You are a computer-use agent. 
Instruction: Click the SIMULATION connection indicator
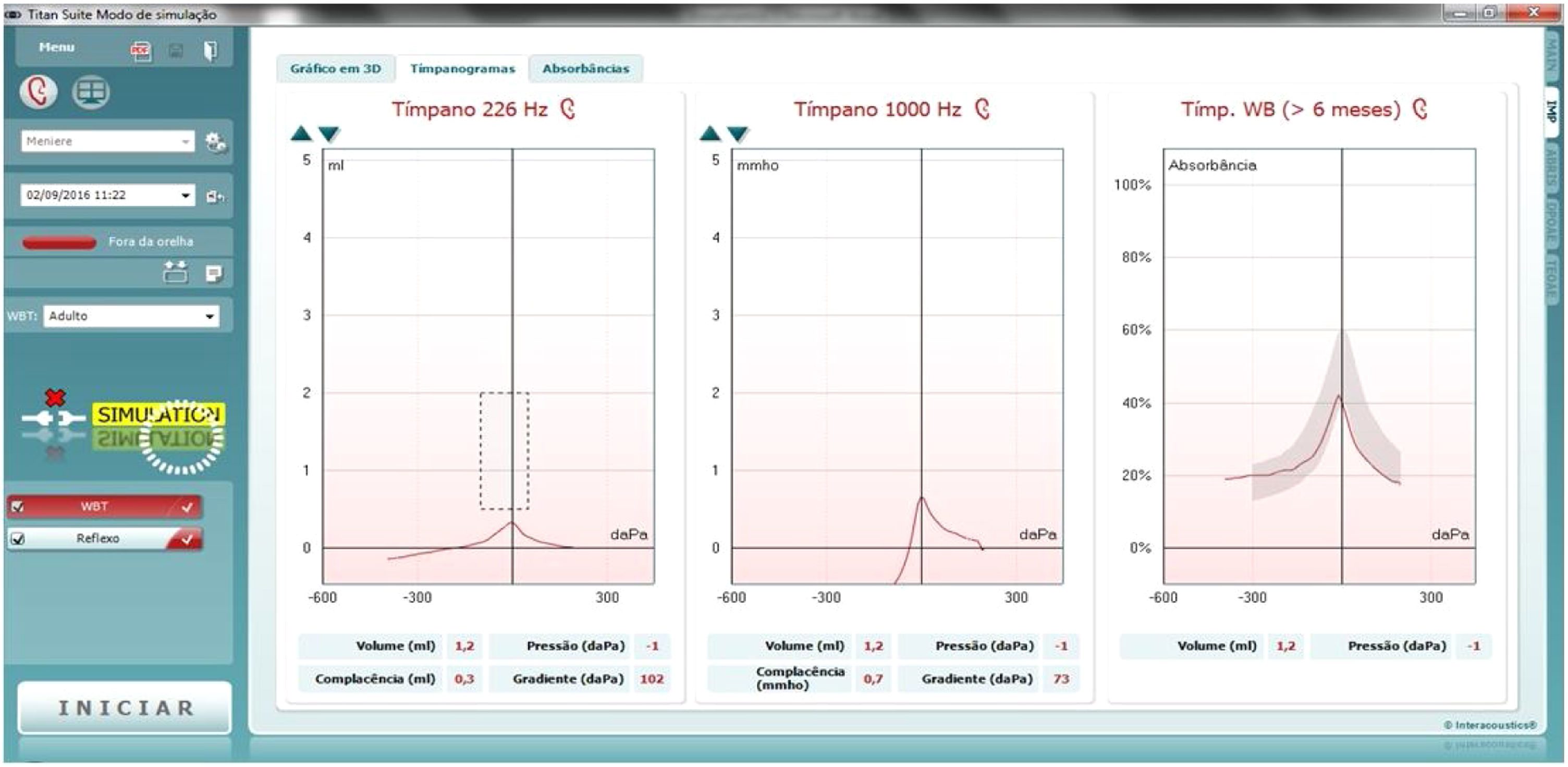point(158,415)
